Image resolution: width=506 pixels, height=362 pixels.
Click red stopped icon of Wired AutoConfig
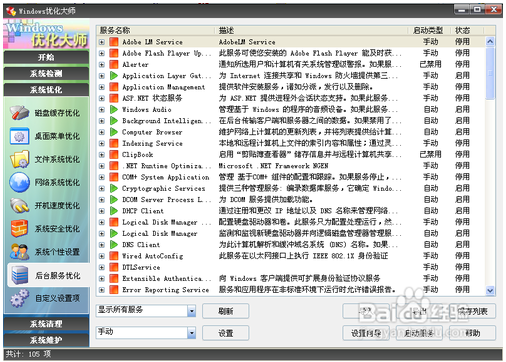pos(114,256)
